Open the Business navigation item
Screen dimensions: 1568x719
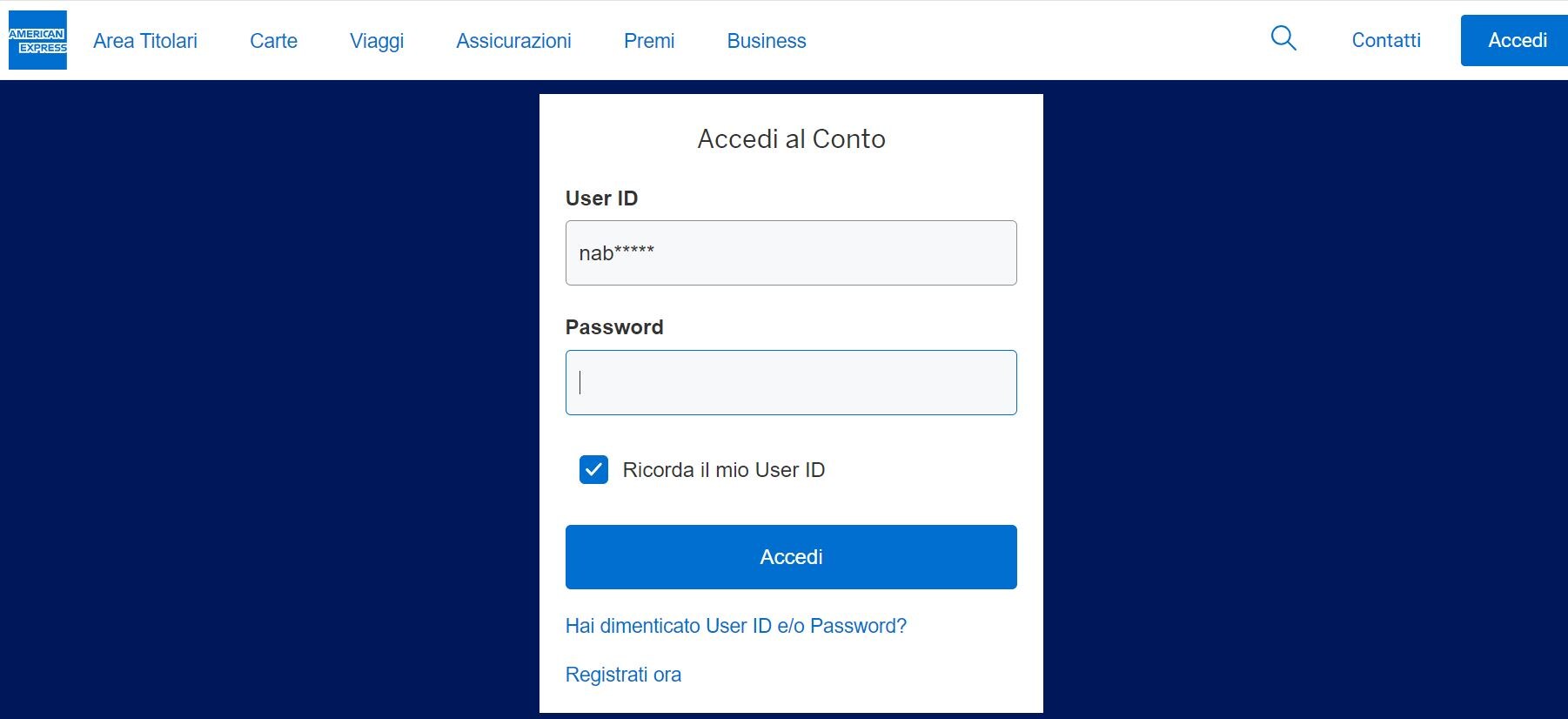[x=767, y=41]
